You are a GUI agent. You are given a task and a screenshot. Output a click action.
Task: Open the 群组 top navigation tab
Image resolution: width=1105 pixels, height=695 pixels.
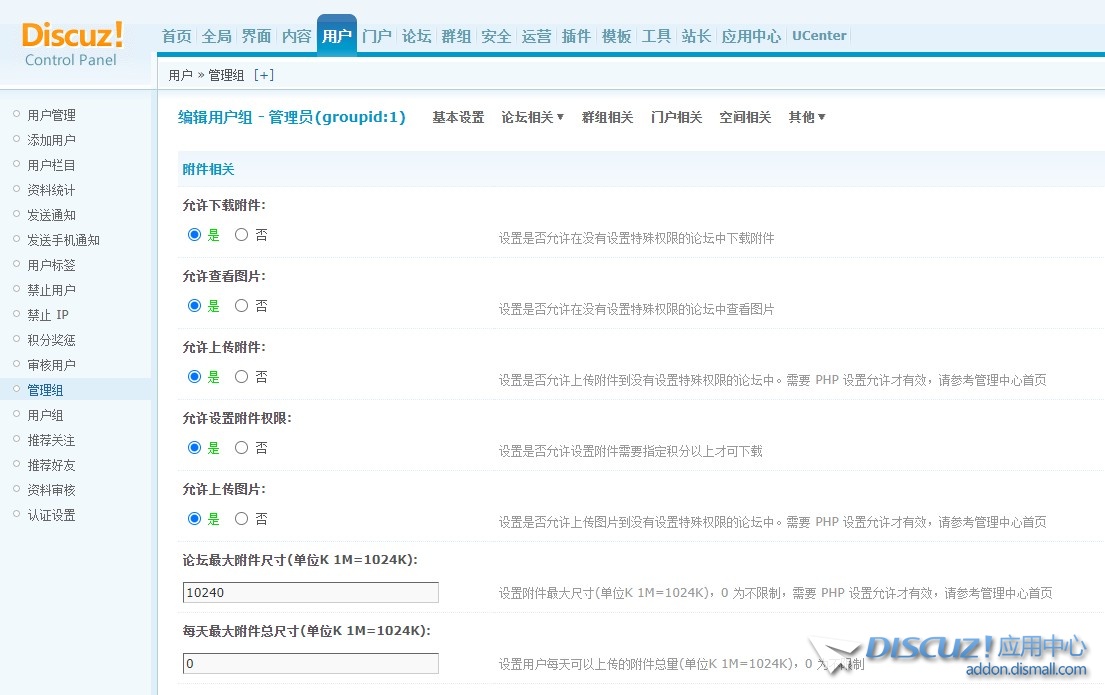point(457,36)
